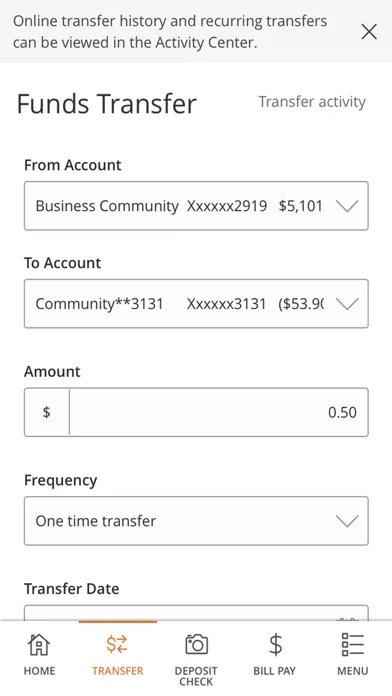Viewport: 392px width, 696px height.
Task: Choose the One time transfer option box
Action: [196, 521]
